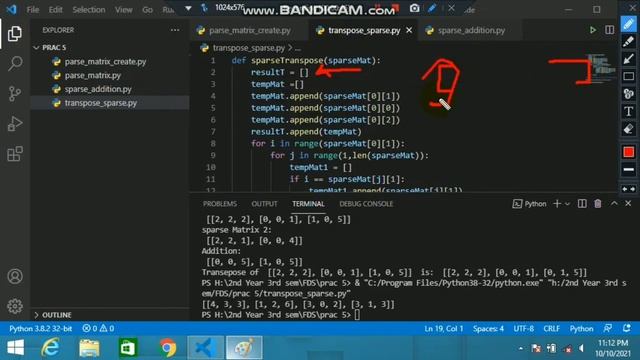Select the Bandicam rectangle tool
The height and width of the screenshot is (360, 640).
(x=629, y=76)
